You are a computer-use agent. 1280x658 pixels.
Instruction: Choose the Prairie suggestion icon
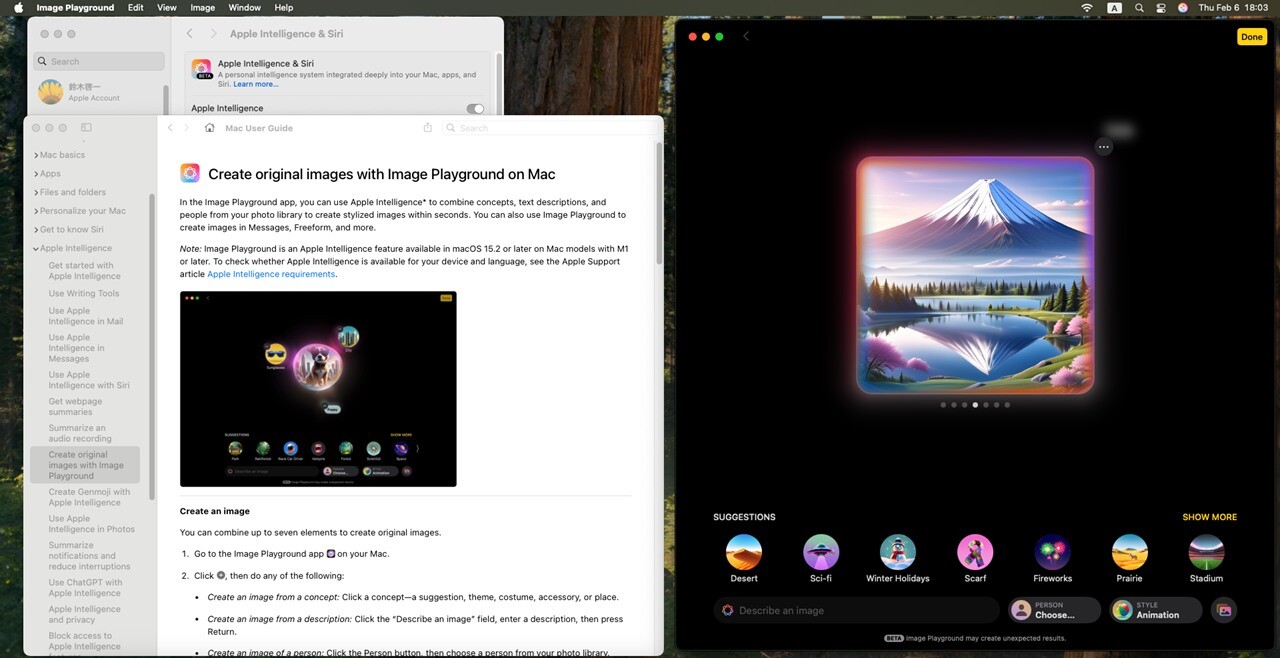pos(1129,552)
